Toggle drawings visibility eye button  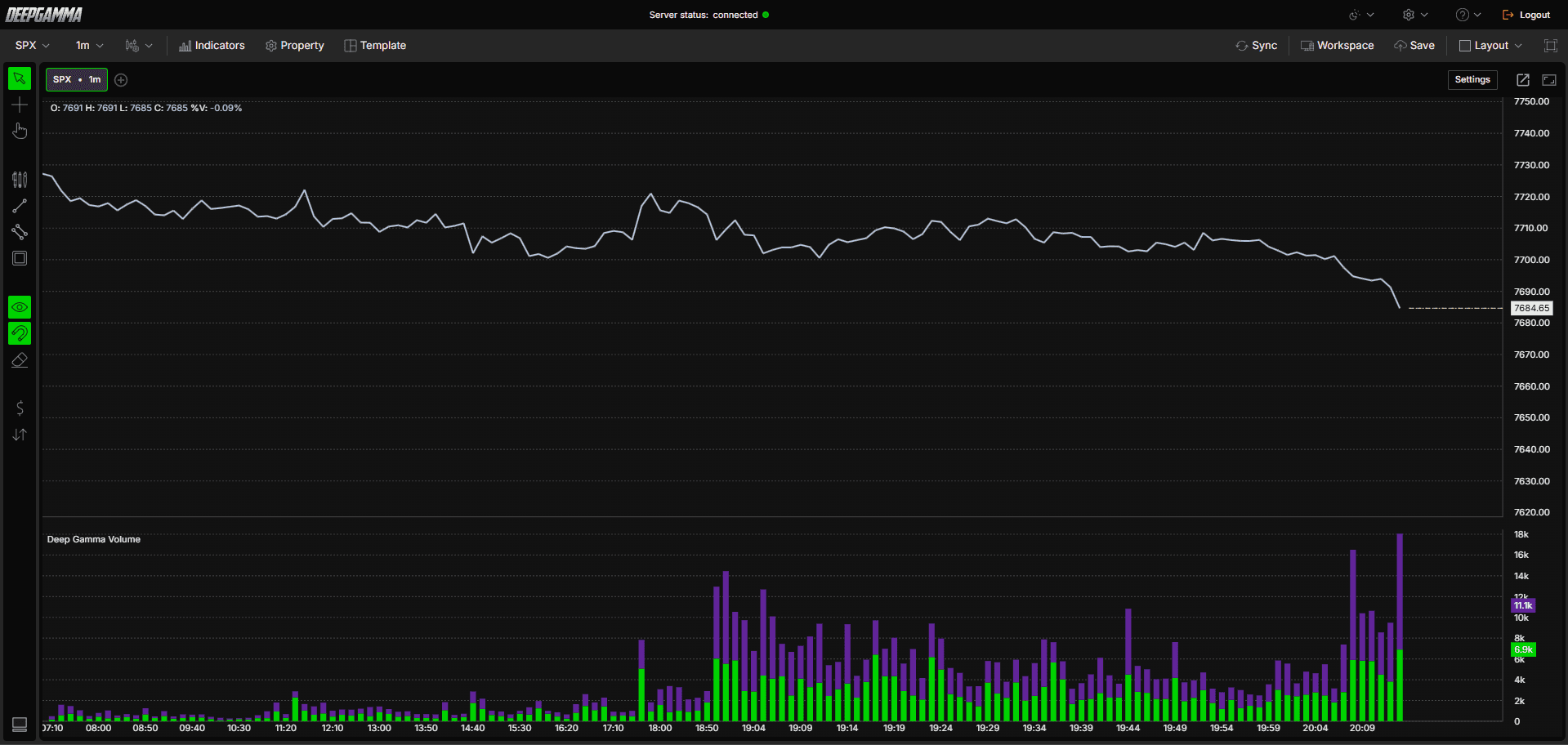[20, 307]
